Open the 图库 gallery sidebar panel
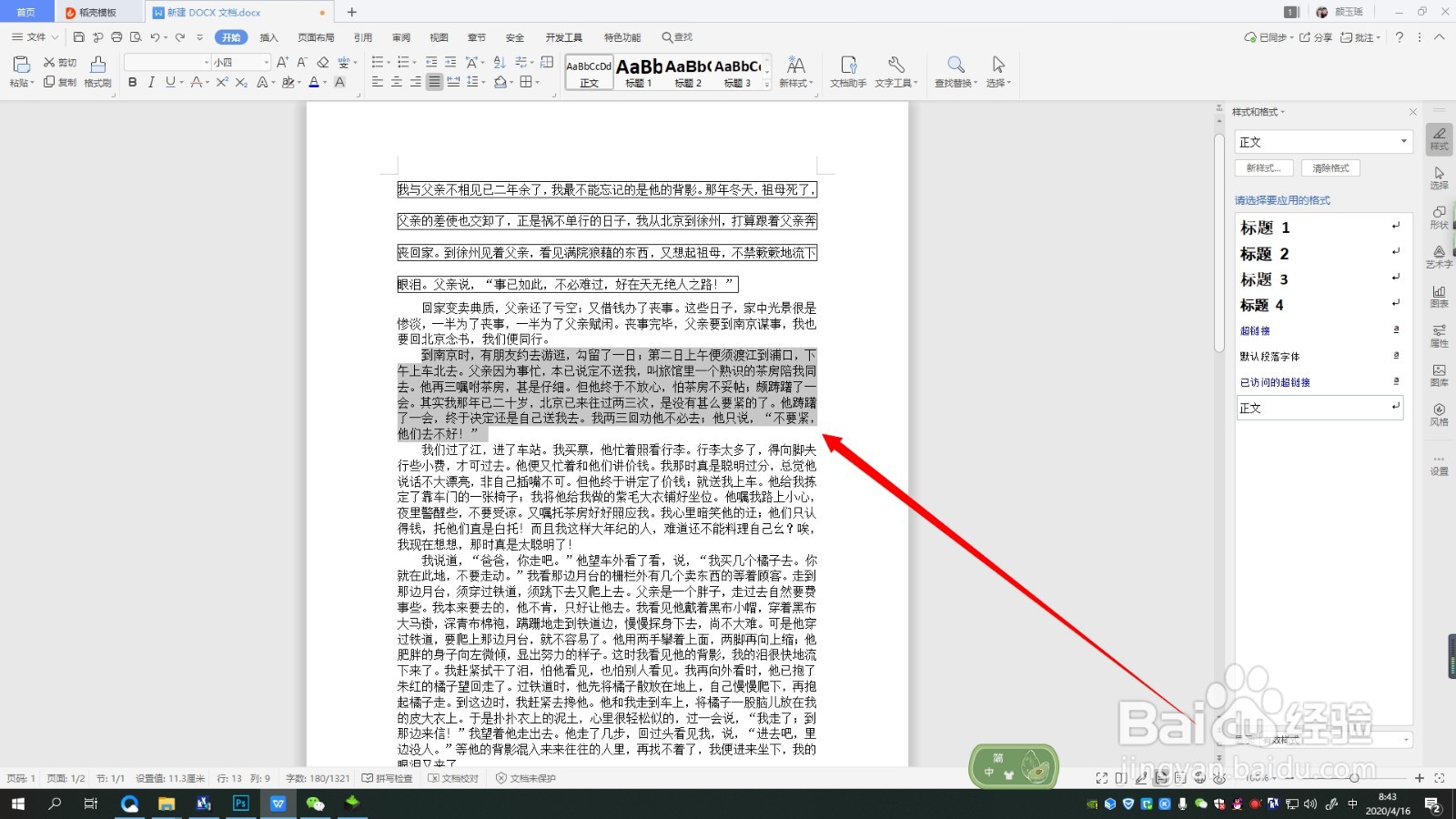Image resolution: width=1456 pixels, height=819 pixels. pos(1439,369)
